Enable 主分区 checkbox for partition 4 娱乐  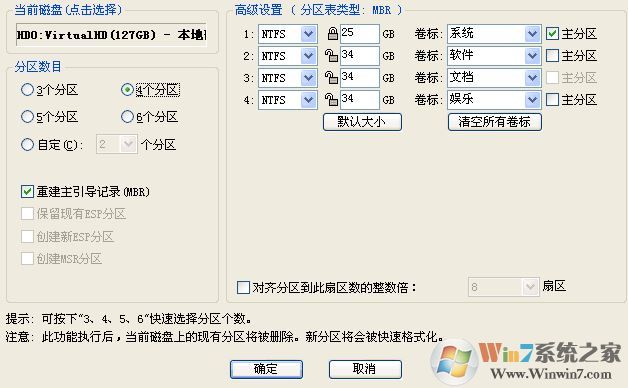(552, 99)
